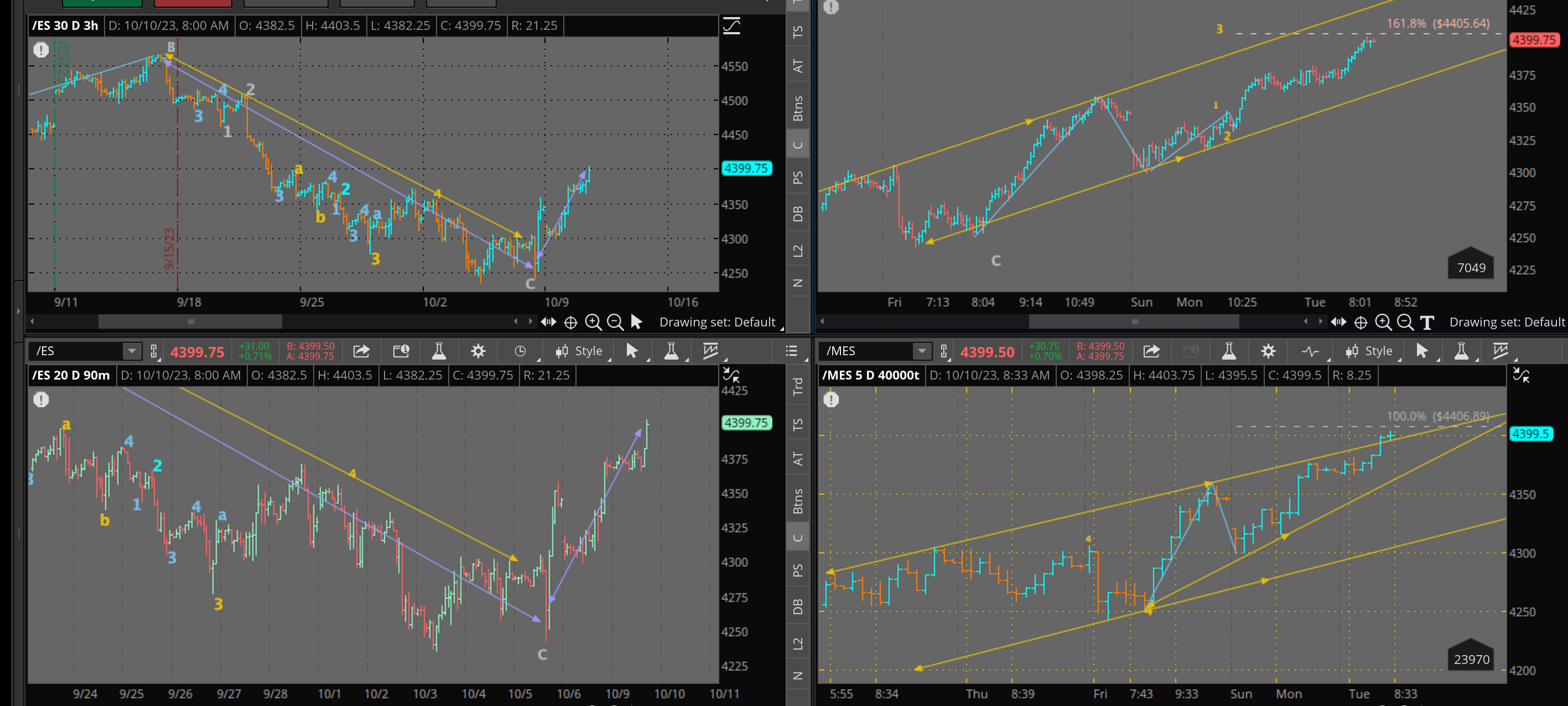Viewport: 1568px width, 706px height.
Task: Expand the /ES symbol dropdown arrow
Action: click(x=132, y=351)
